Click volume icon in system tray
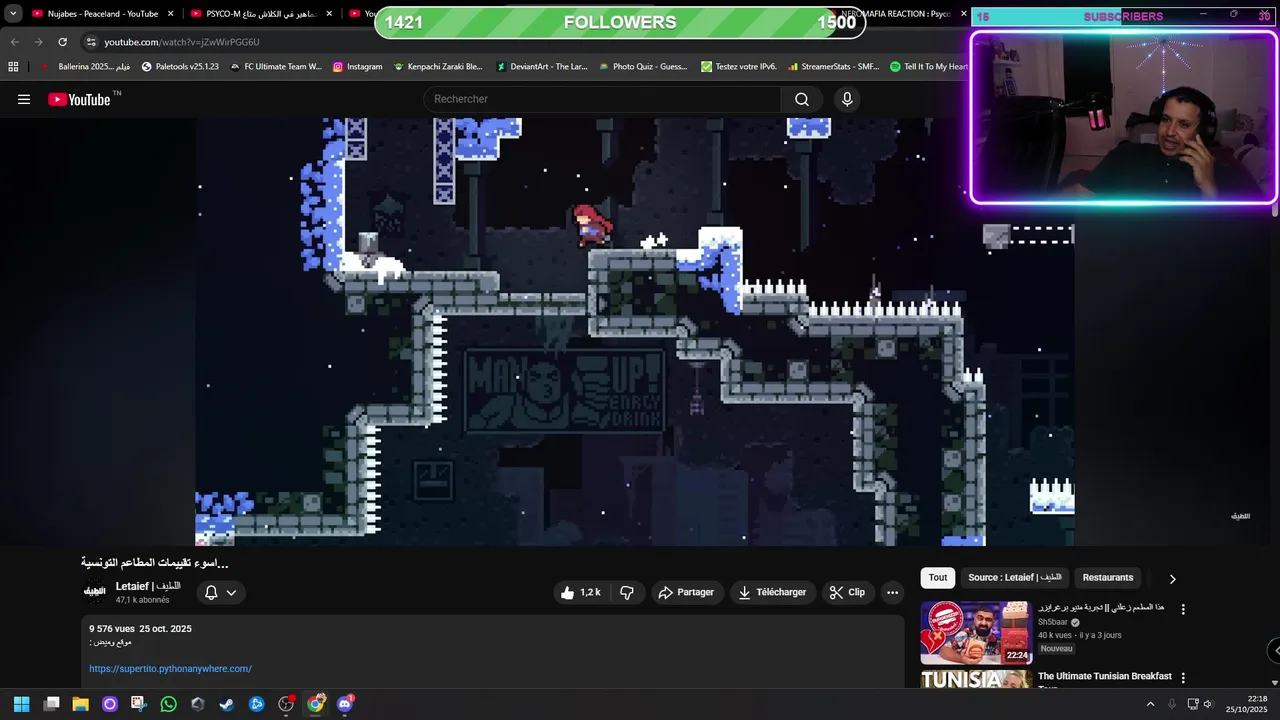 click(x=1207, y=704)
